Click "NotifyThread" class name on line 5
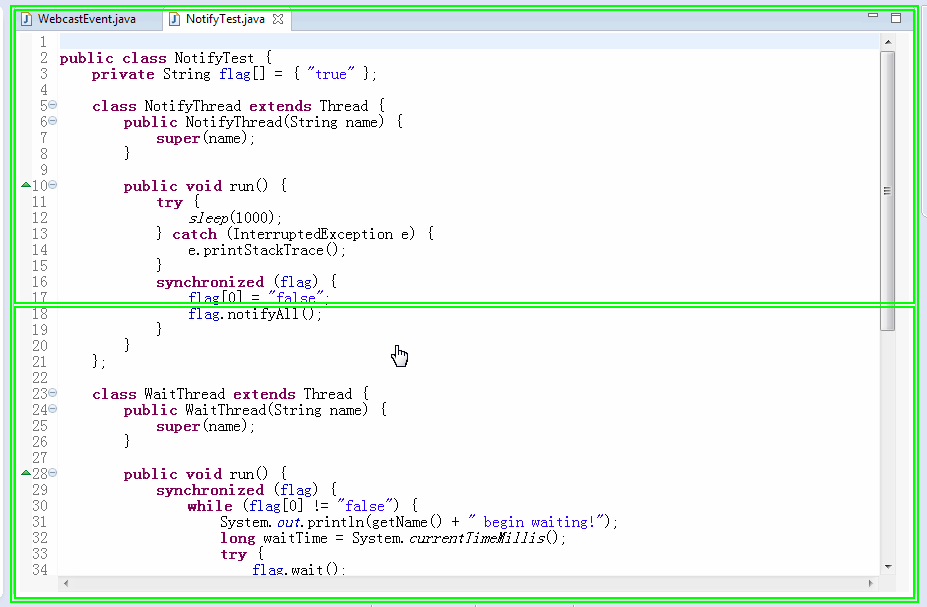The width and height of the screenshot is (927, 607). 193,106
